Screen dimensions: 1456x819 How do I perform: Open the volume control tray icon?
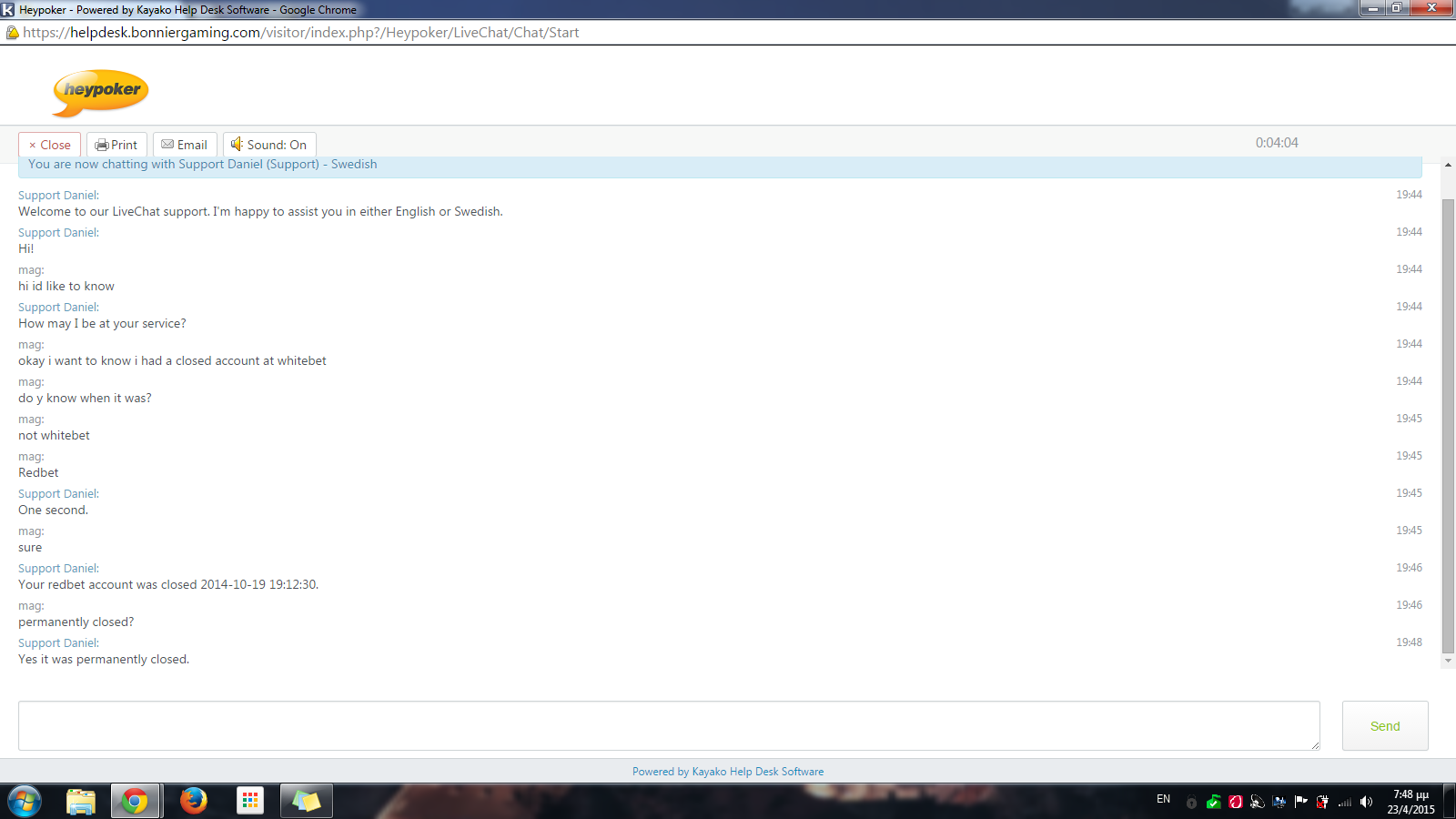(x=1366, y=802)
